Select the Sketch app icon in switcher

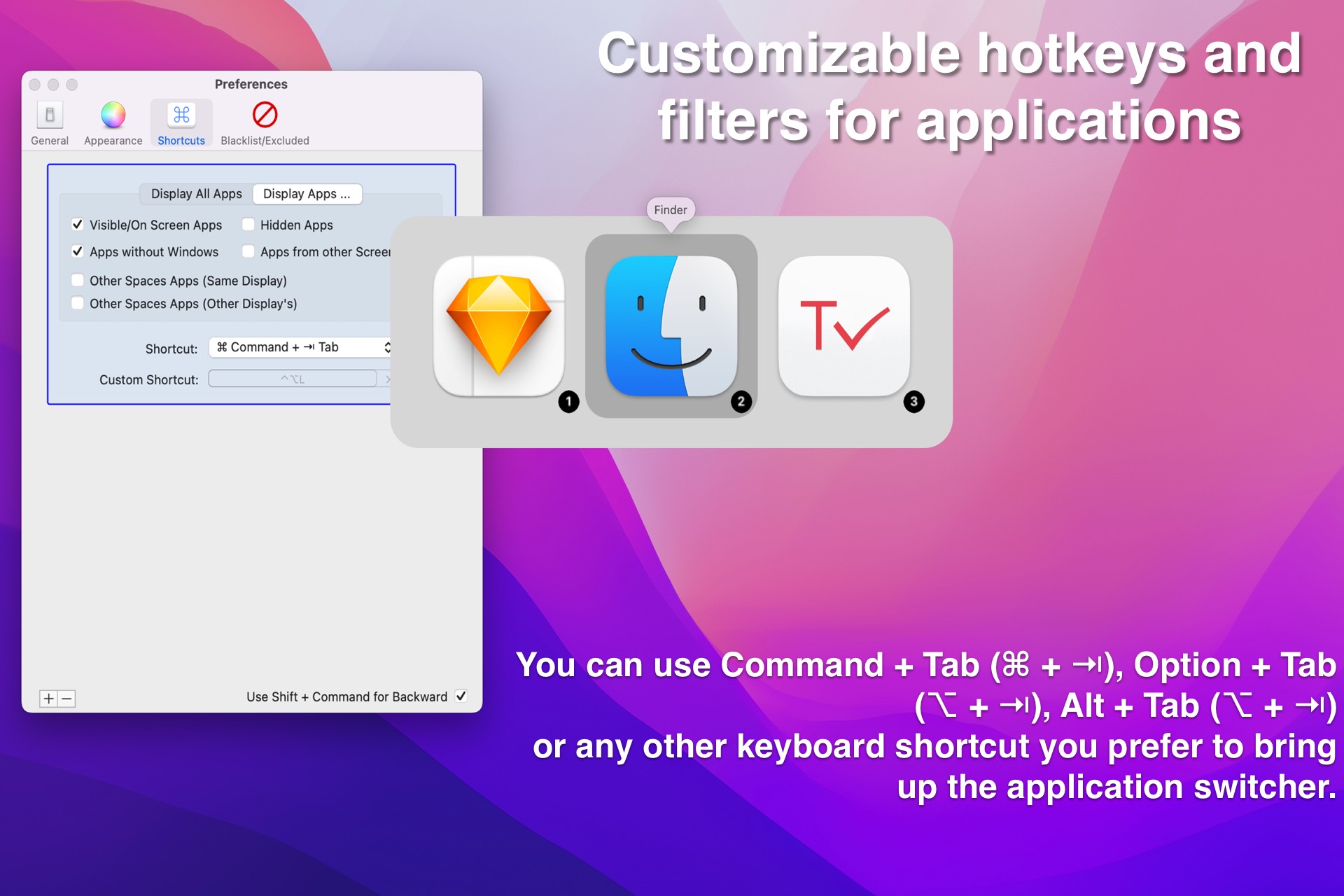pos(499,326)
